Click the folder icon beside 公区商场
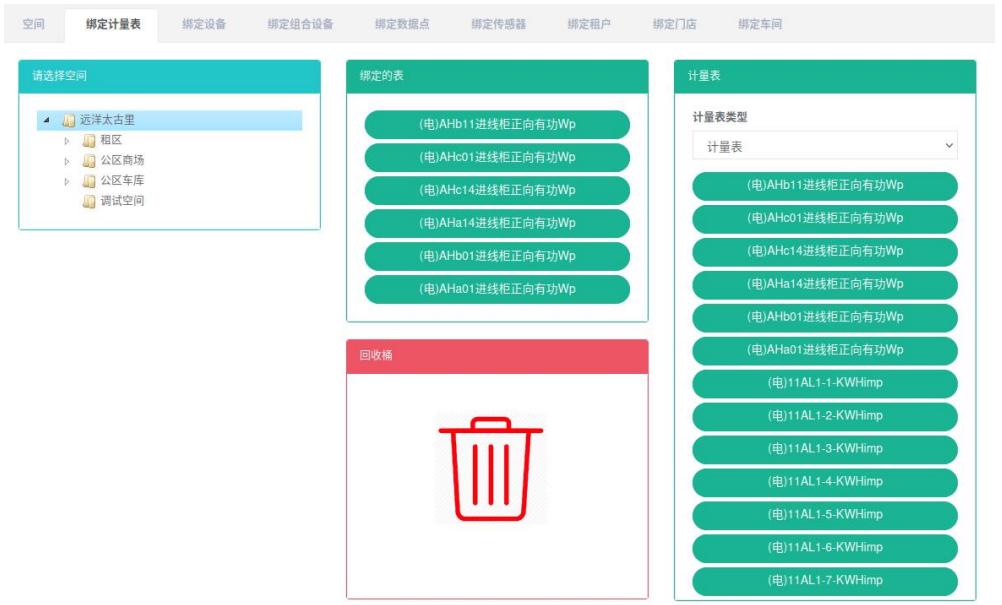Viewport: 1002px width, 605px height. pyautogui.click(x=89, y=161)
